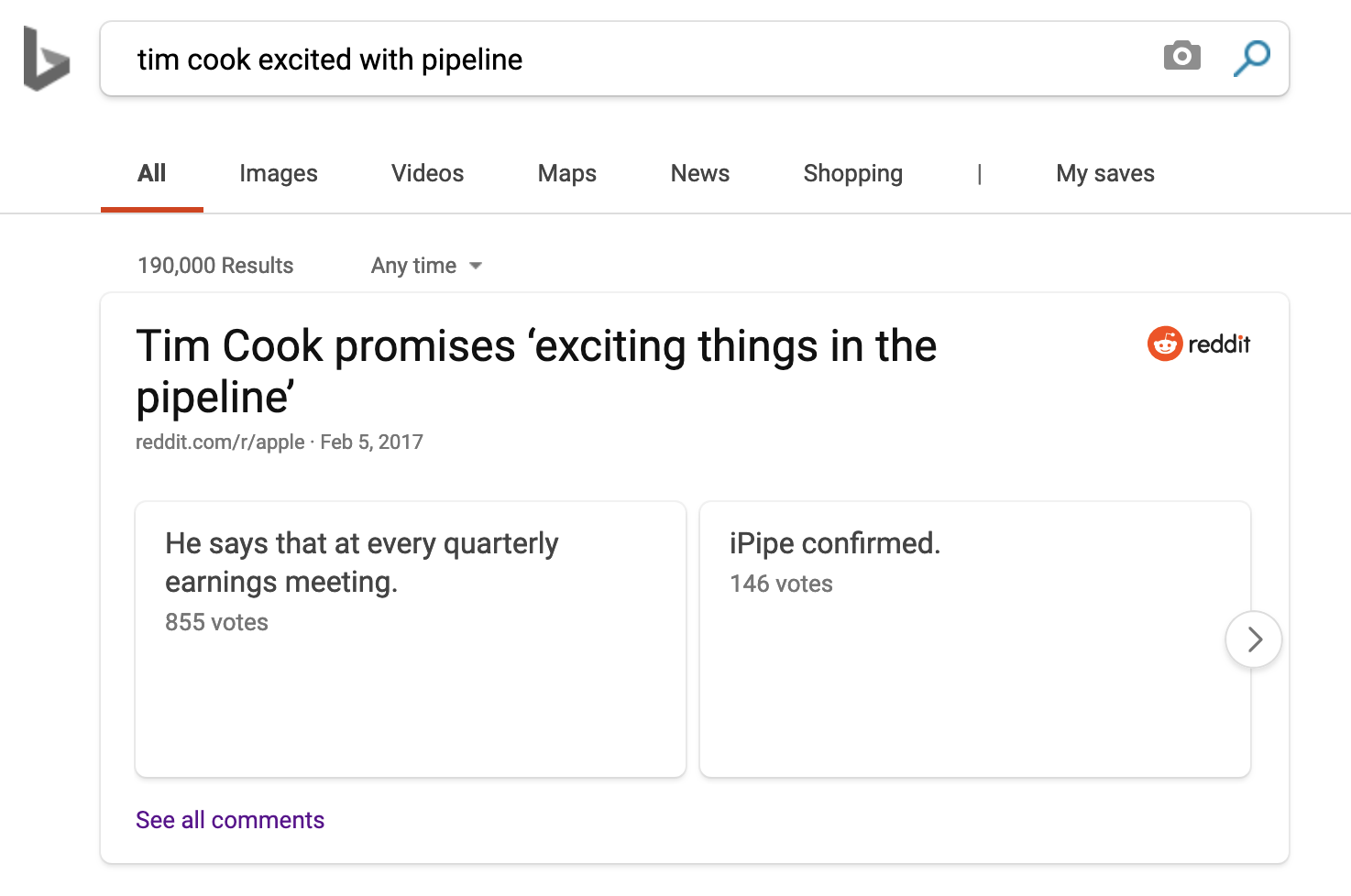Open reddit.com/r/apple source URL

[x=220, y=442]
